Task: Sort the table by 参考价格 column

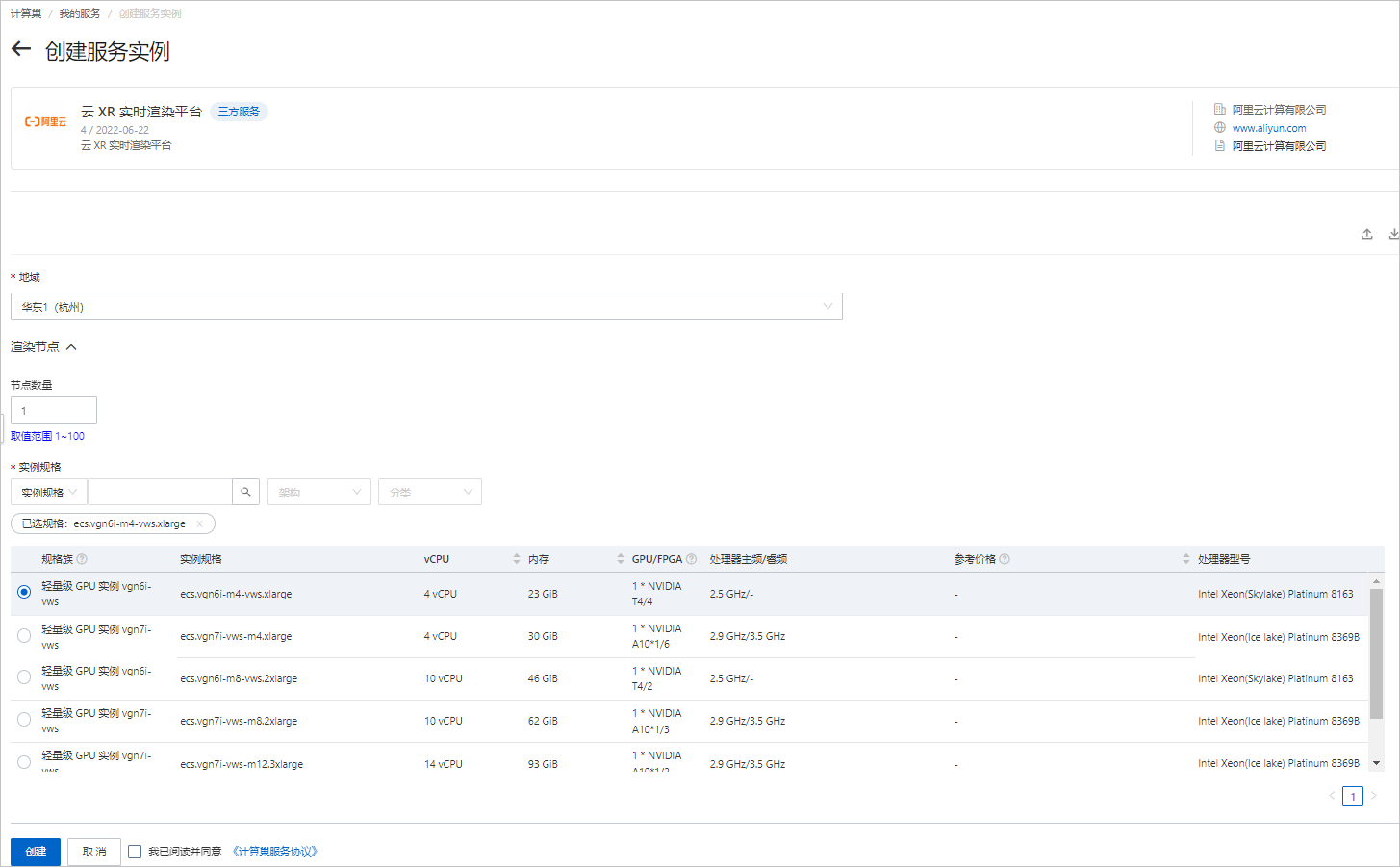Action: [x=1186, y=559]
